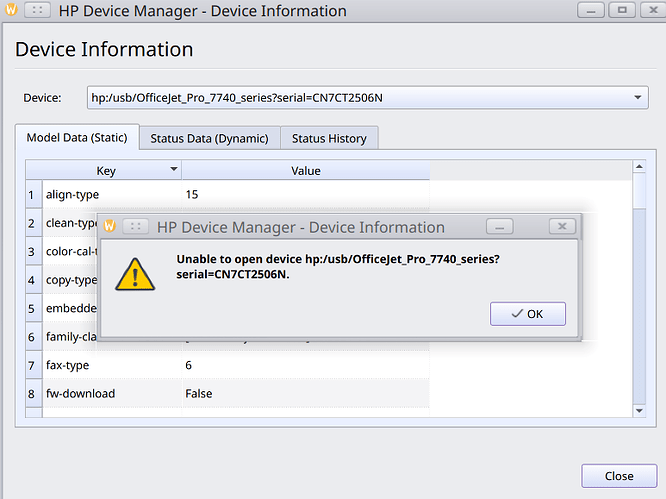Close the error dialog with its X button
This screenshot has width=666, height=499.
562,226
